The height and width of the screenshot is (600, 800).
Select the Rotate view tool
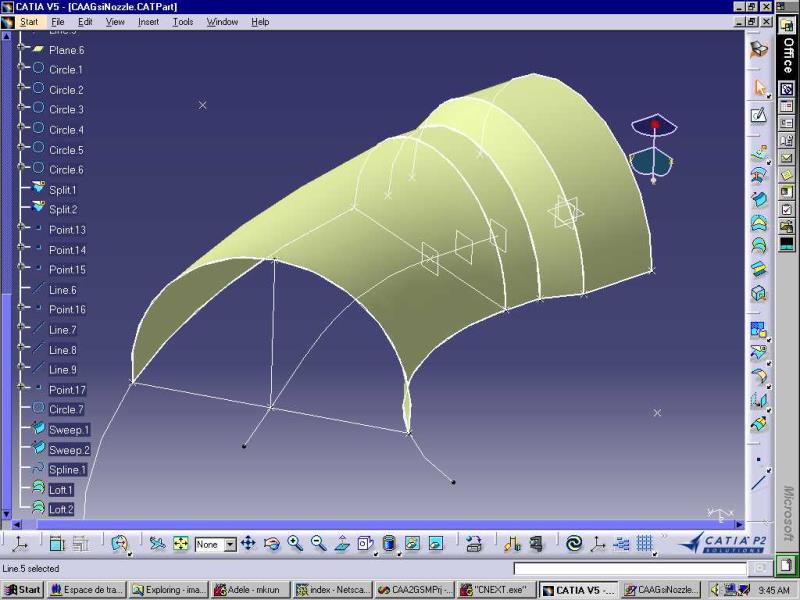tap(272, 544)
